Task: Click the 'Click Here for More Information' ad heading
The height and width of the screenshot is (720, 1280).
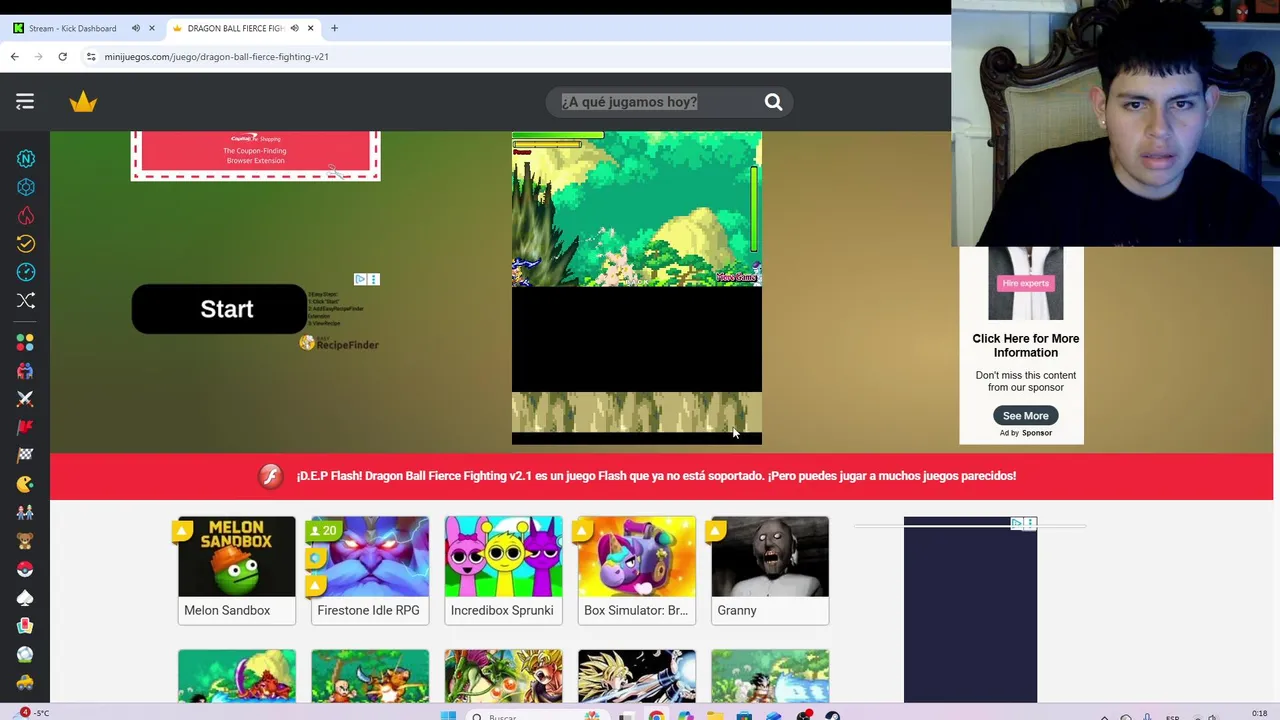Action: click(x=1025, y=345)
